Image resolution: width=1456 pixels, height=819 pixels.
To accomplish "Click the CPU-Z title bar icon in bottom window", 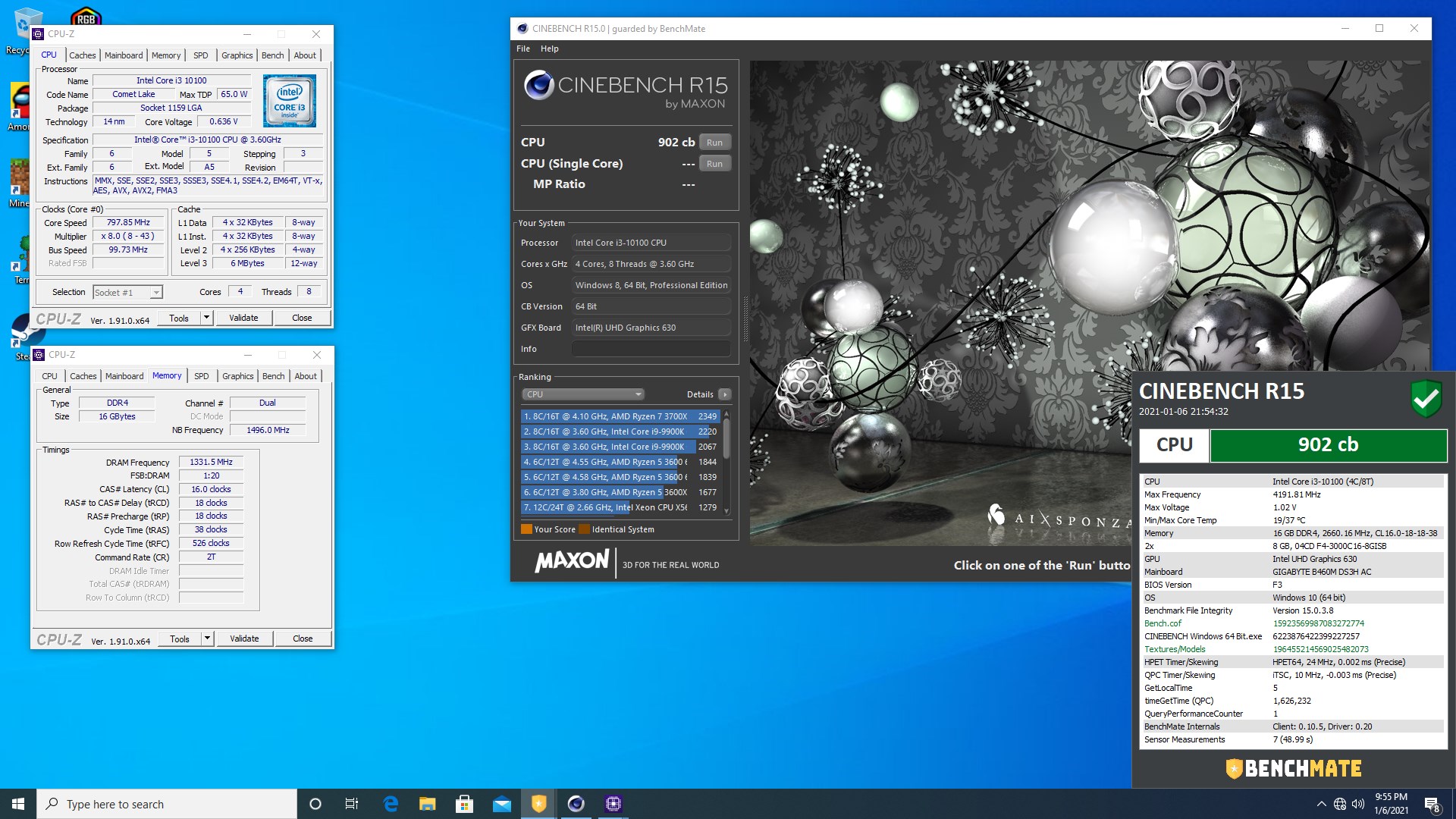I will 39,355.
